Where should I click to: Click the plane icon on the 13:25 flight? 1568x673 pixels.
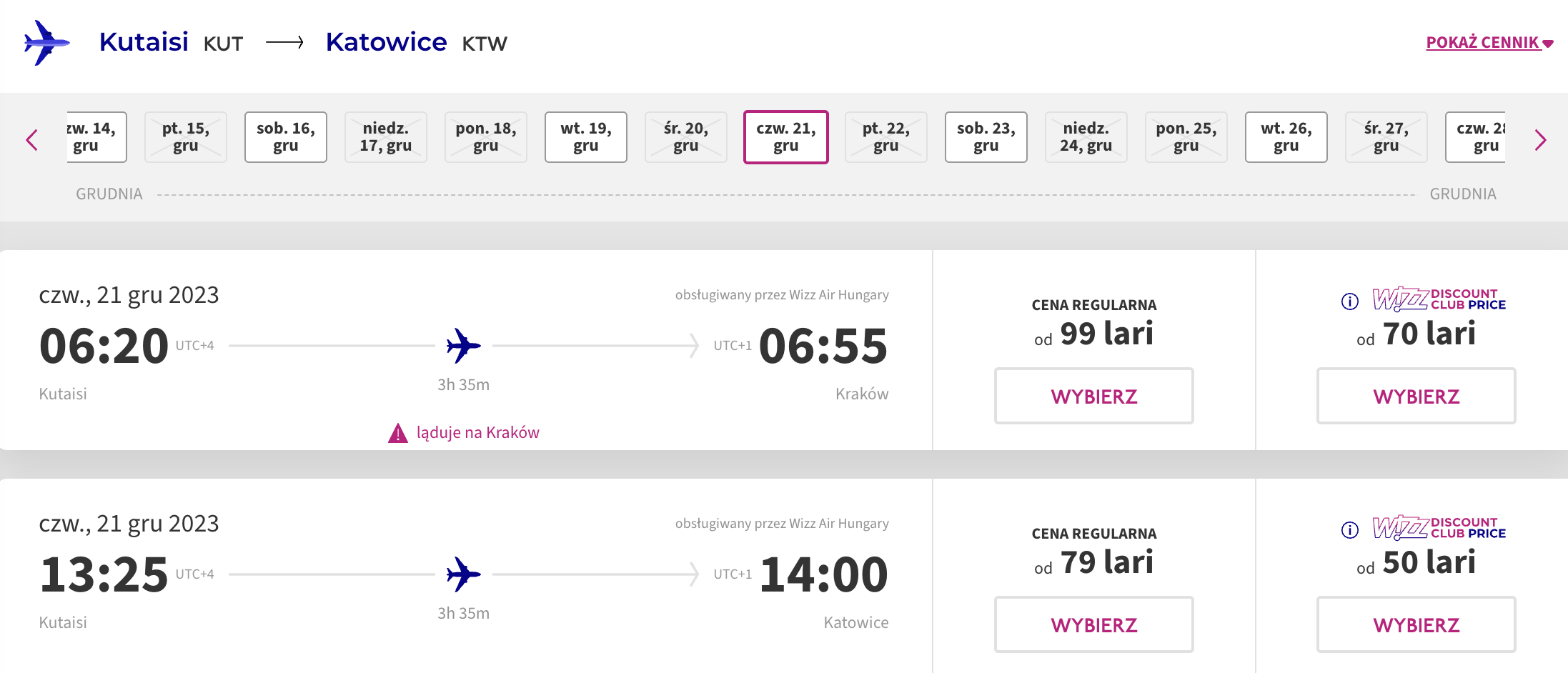463,574
